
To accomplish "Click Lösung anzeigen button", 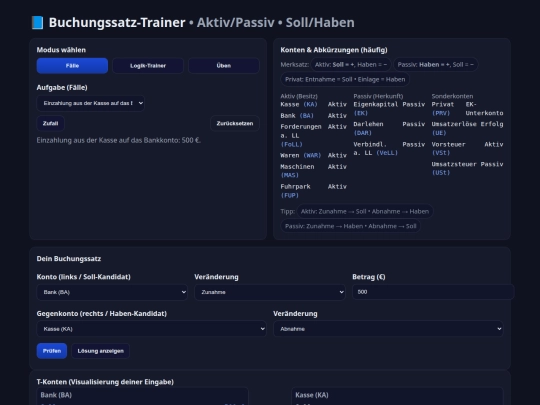I will pyautogui.click(x=101, y=351).
